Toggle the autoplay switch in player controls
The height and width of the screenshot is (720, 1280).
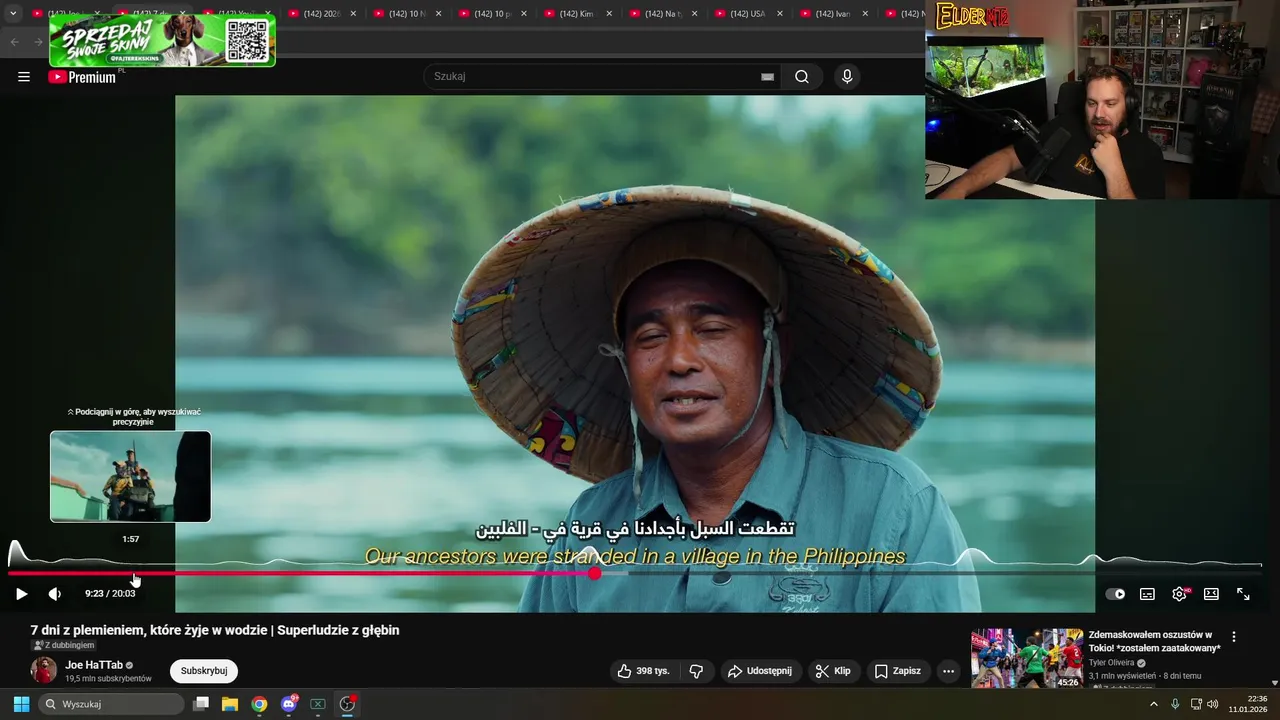click(x=1115, y=594)
